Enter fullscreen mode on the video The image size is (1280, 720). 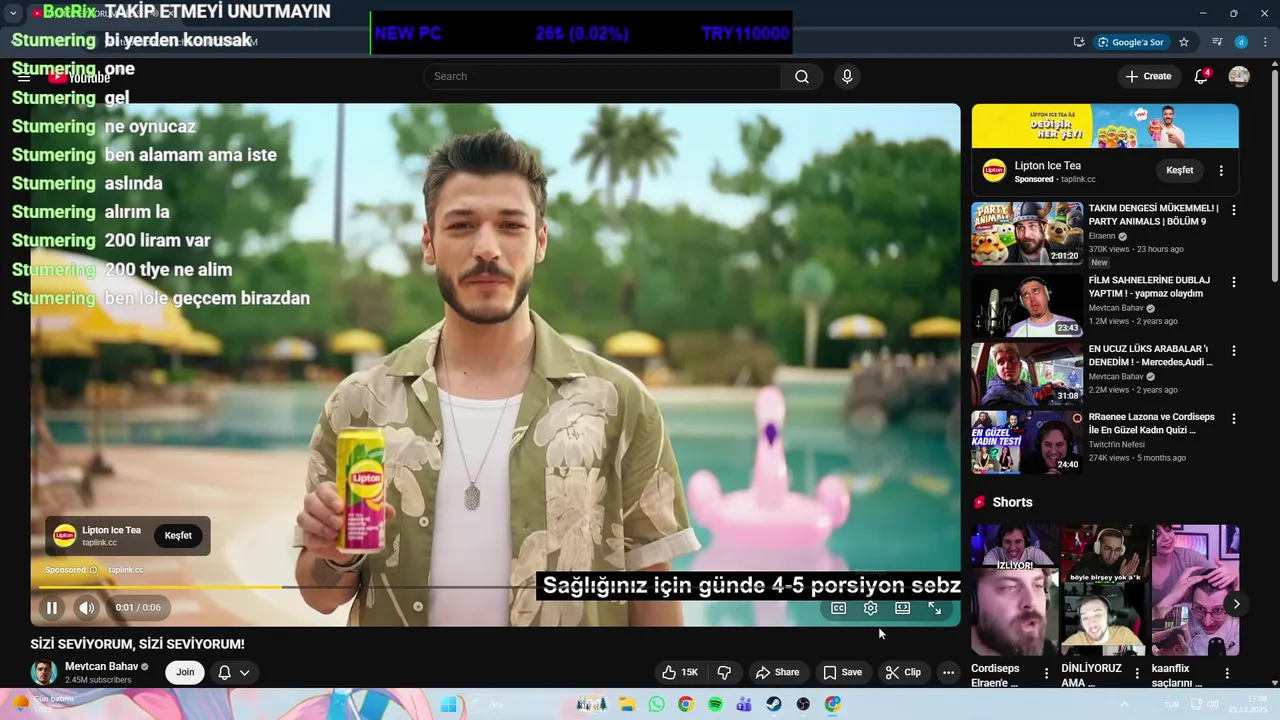pyautogui.click(x=934, y=608)
